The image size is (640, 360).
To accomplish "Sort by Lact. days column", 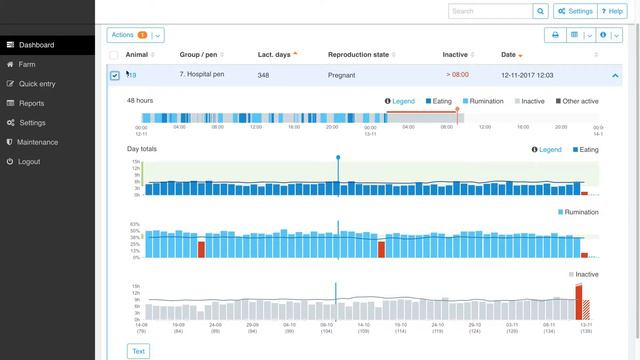I will [x=278, y=55].
